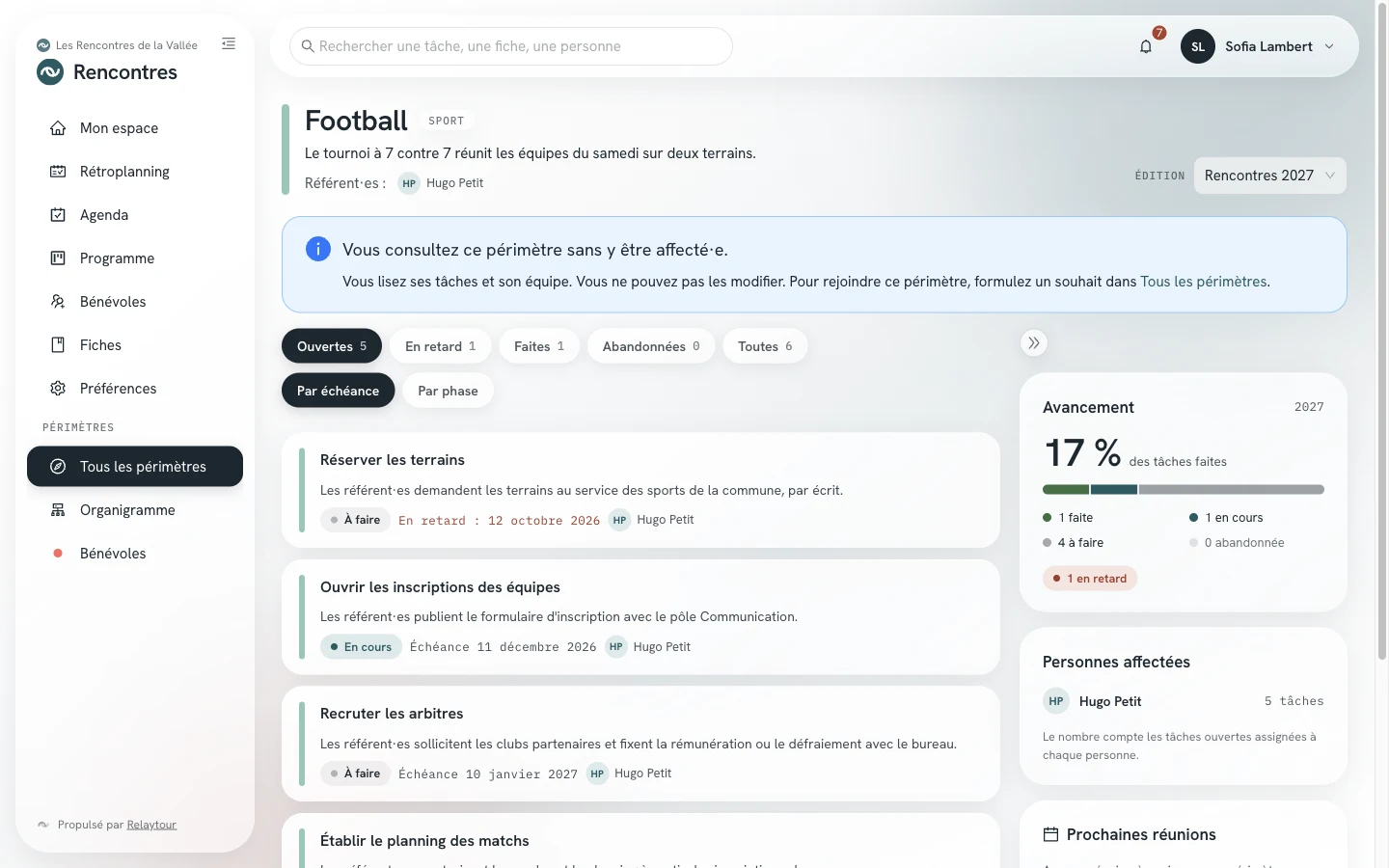Click the Organigramme hierarchy icon
The height and width of the screenshot is (868, 1389).
(x=58, y=510)
